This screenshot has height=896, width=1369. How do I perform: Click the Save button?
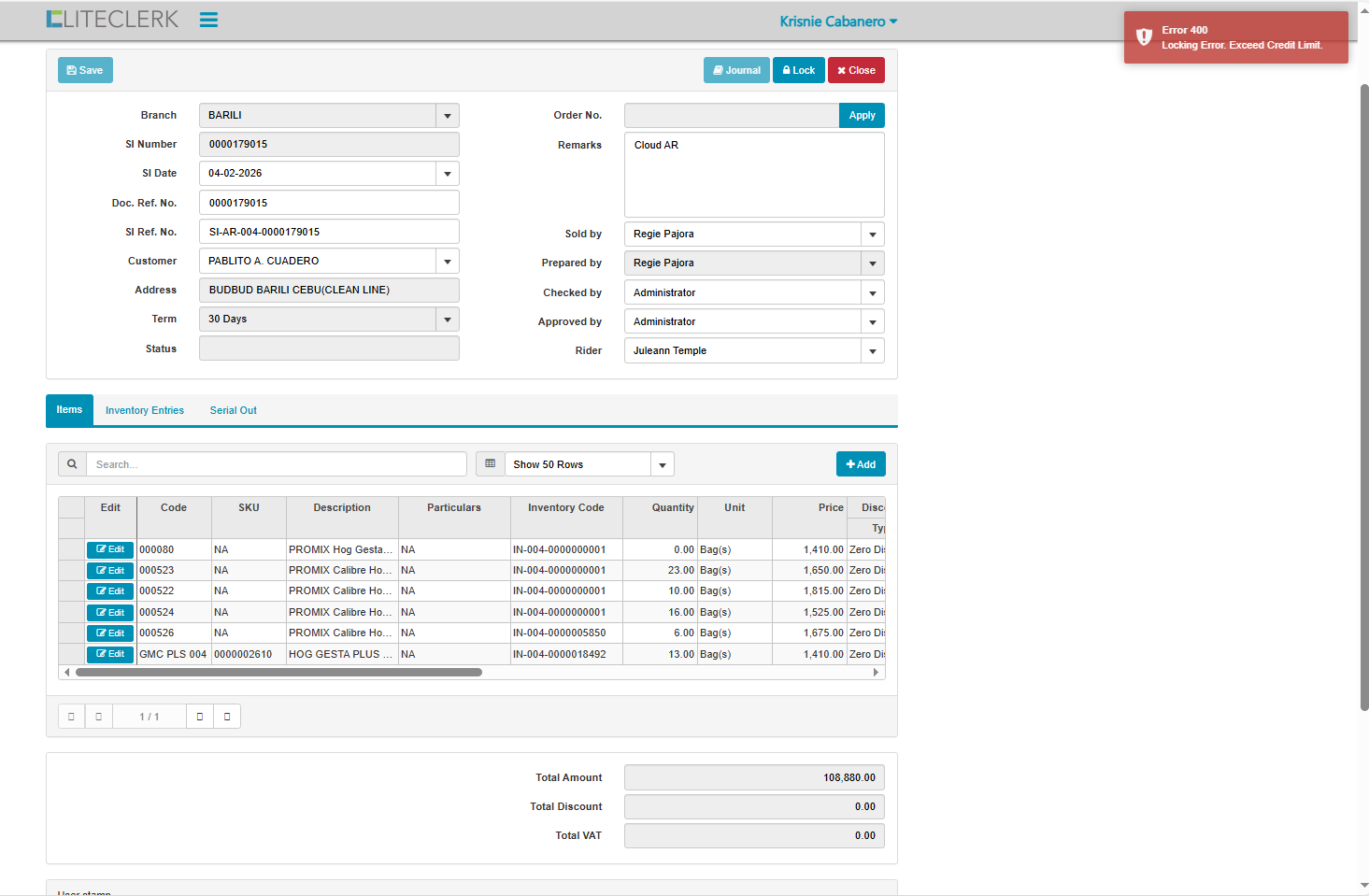[x=85, y=70]
